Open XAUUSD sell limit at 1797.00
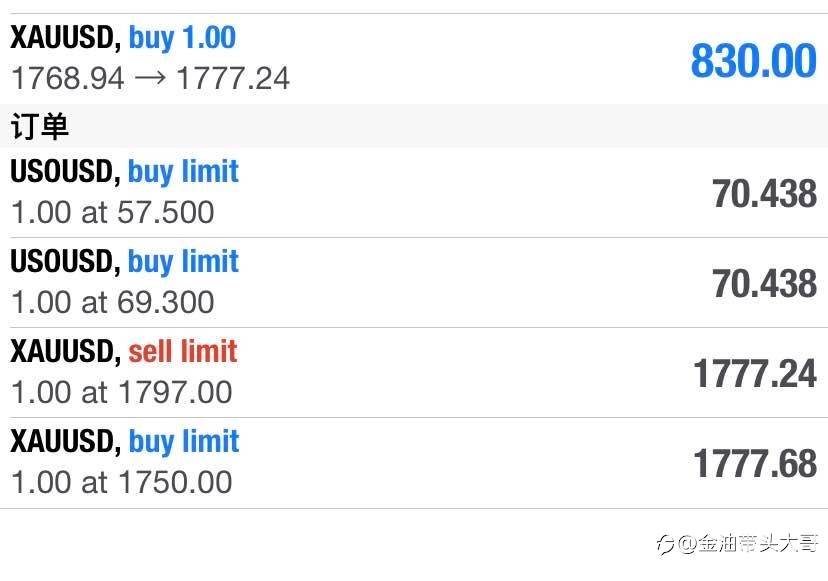 414,373
